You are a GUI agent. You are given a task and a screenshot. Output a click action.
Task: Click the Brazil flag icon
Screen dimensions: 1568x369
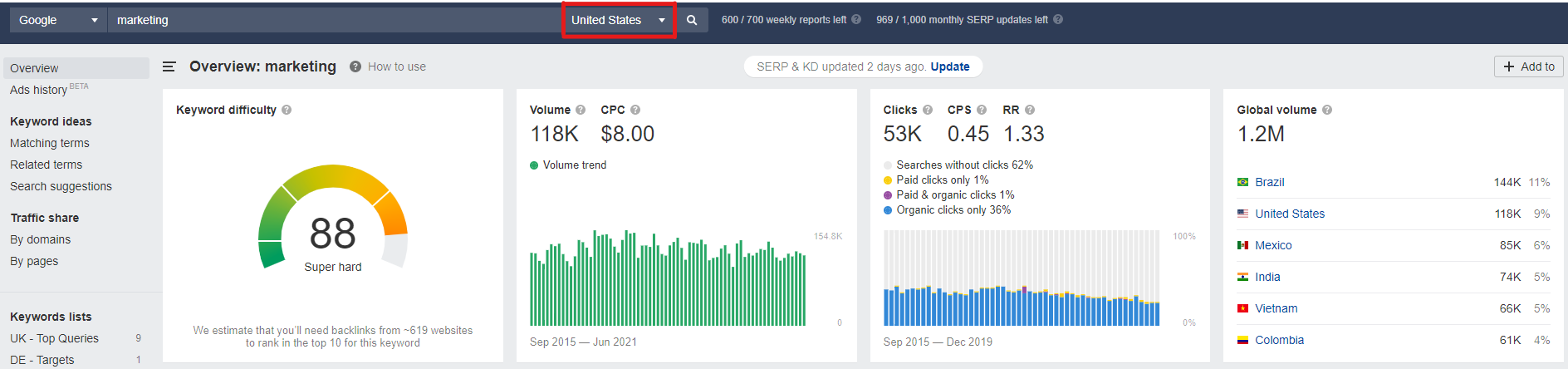point(1242,182)
